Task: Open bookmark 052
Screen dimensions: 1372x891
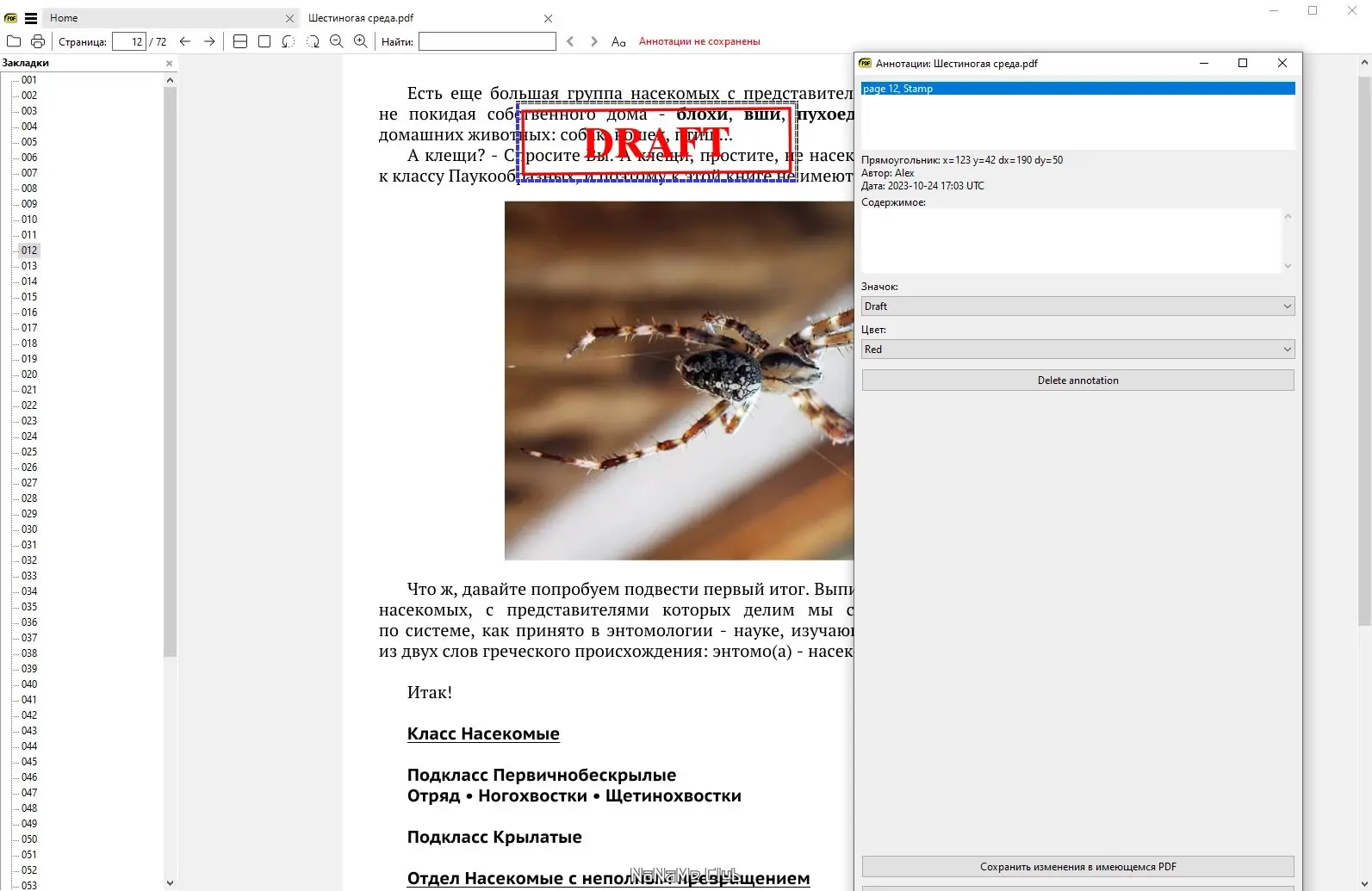Action: click(x=29, y=870)
